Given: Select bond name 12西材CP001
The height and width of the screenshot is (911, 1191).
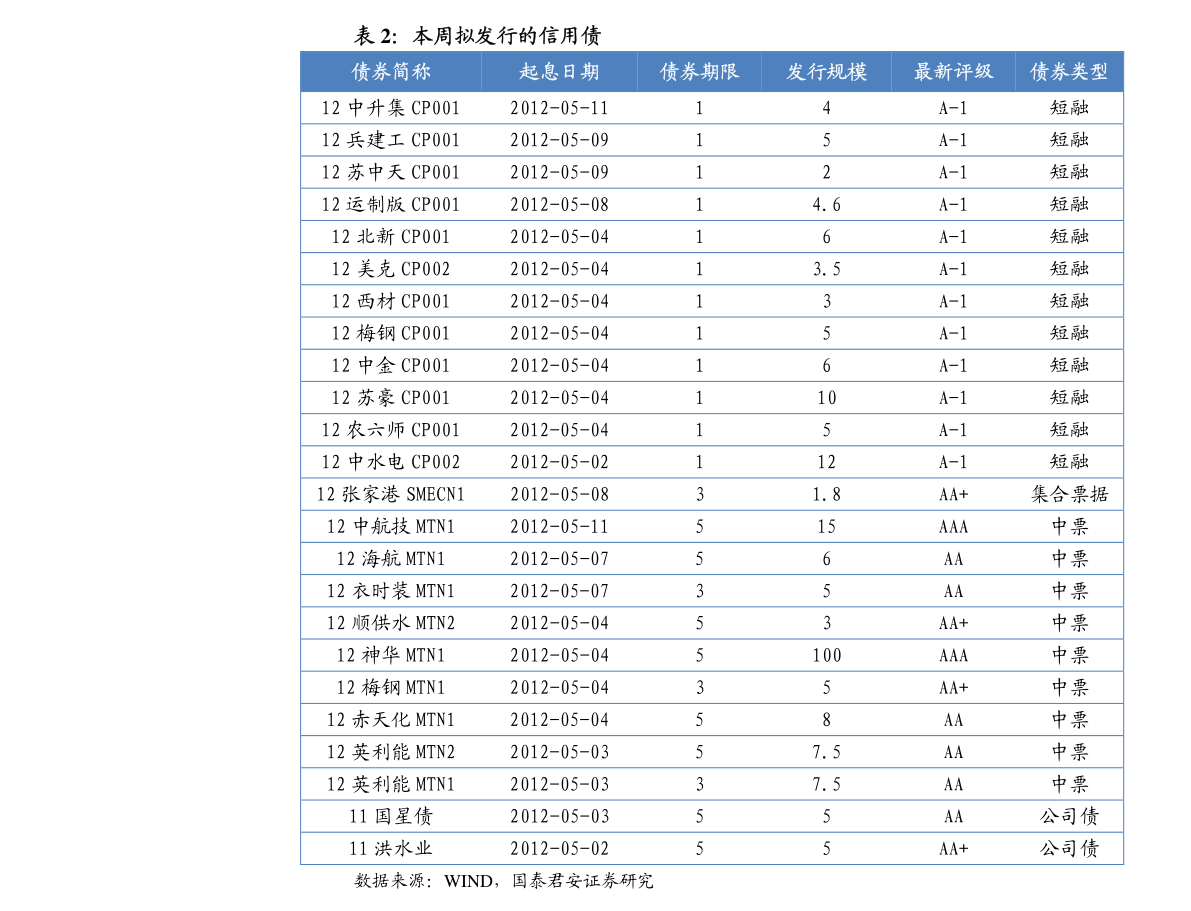Looking at the screenshot, I should click(x=391, y=301).
